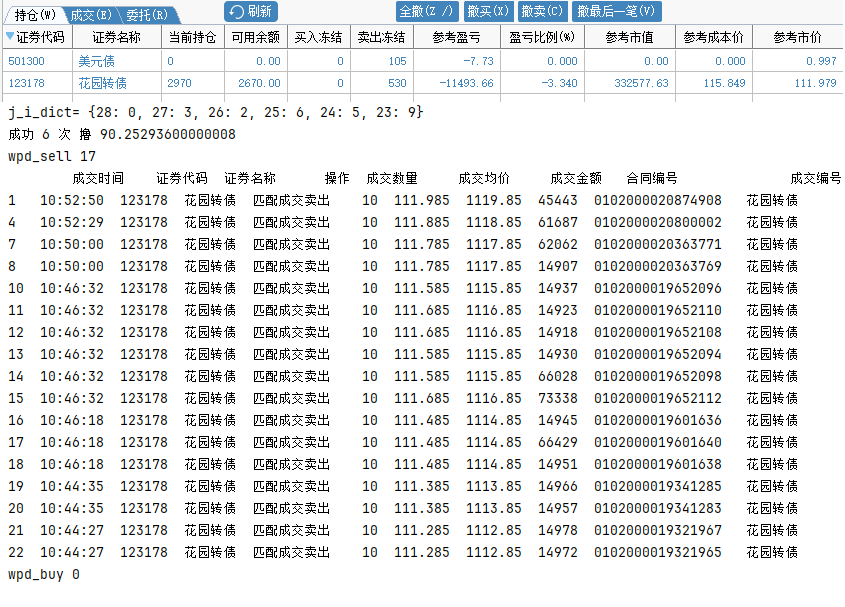Click contract number 62062

[x=558, y=245]
